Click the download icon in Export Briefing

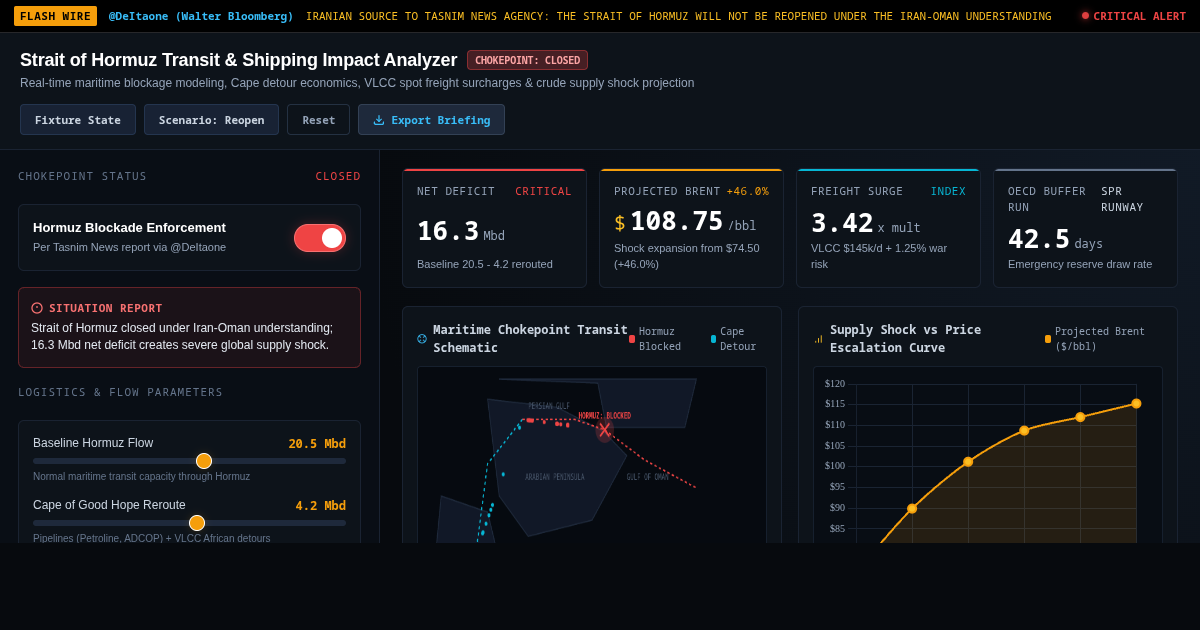(x=379, y=120)
